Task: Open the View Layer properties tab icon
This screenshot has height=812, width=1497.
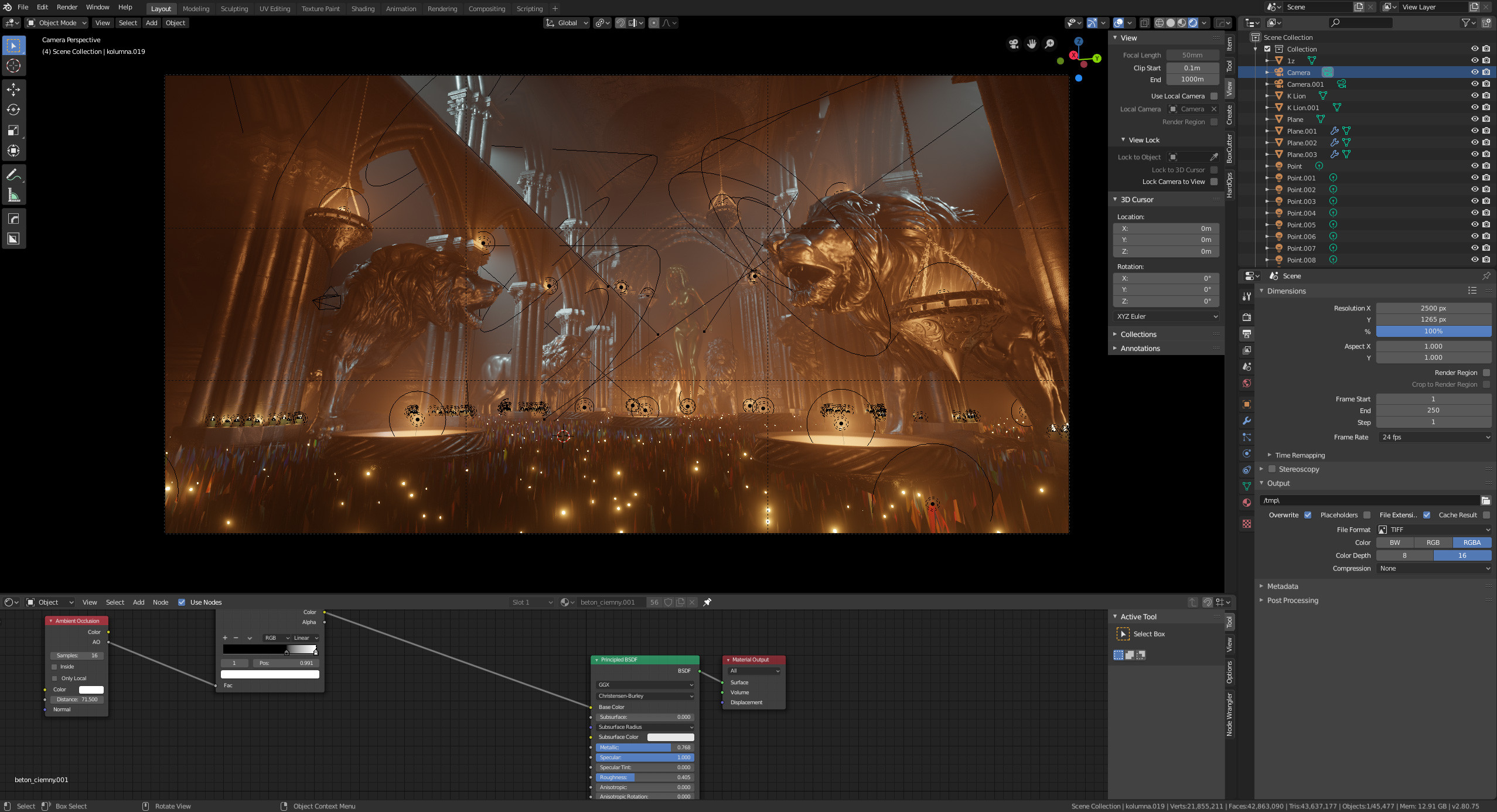Action: coord(1247,350)
